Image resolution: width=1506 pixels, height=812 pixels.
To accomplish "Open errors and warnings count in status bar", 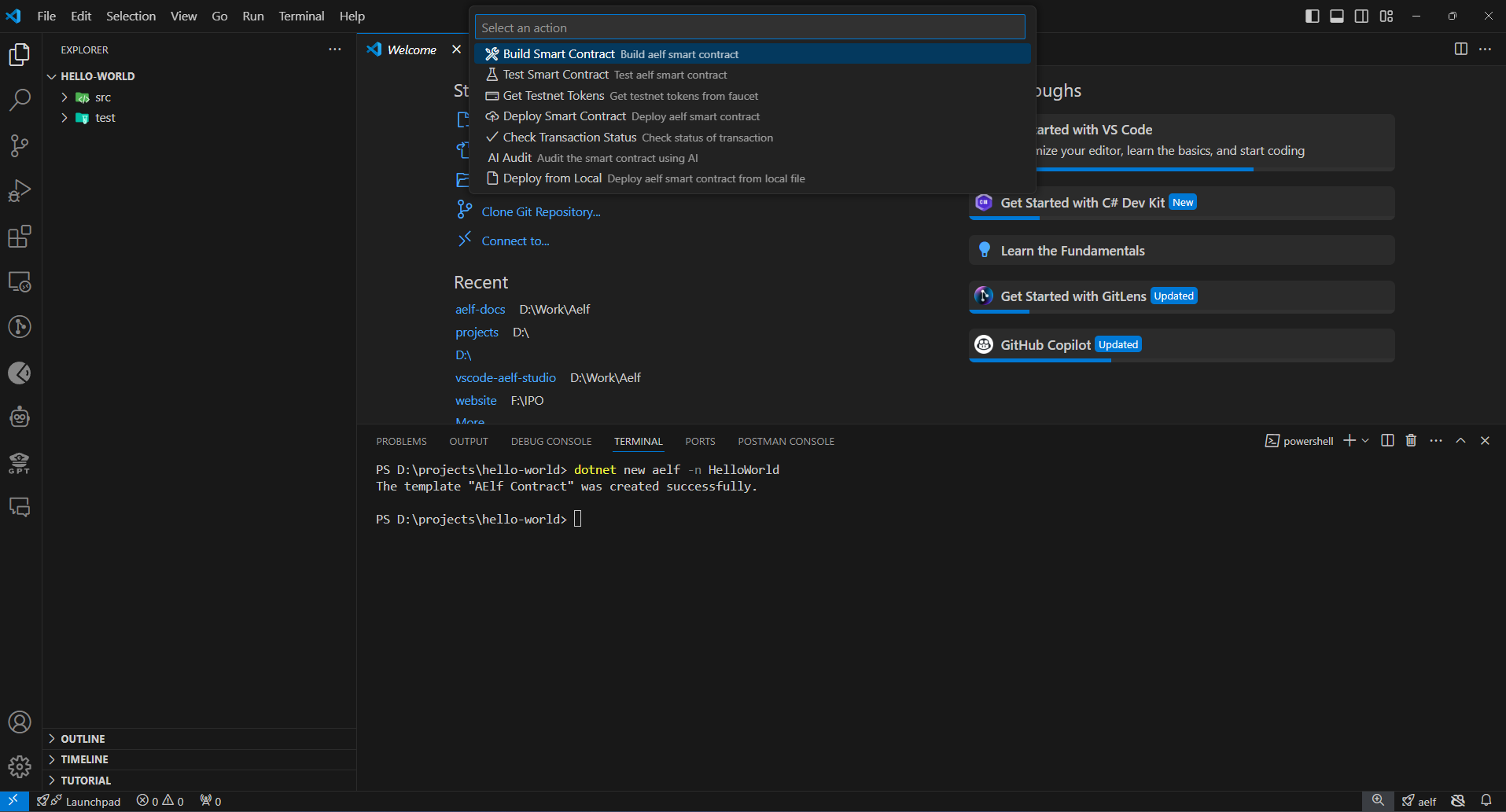I will [x=160, y=801].
